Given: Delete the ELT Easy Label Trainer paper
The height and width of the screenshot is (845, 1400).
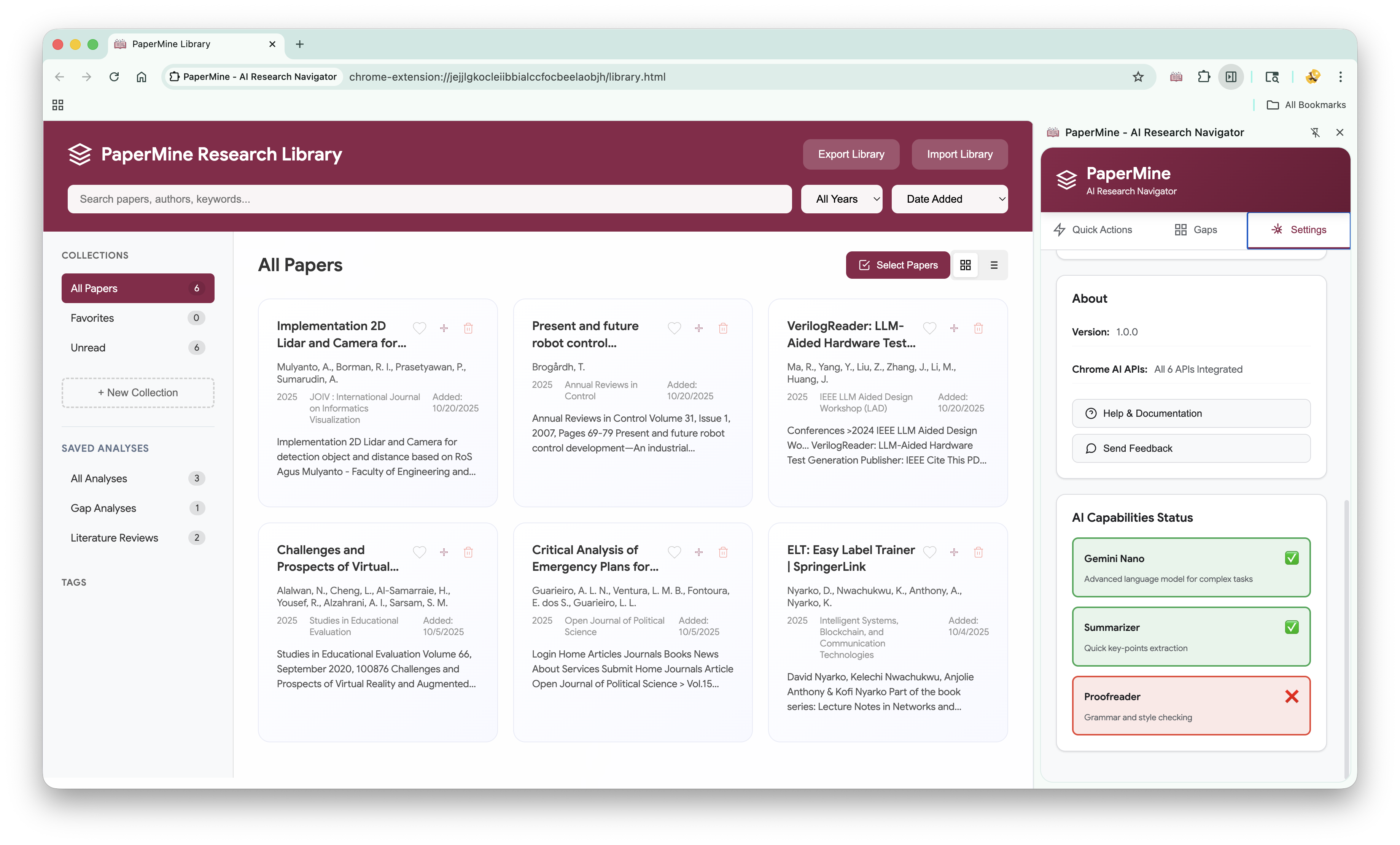Looking at the screenshot, I should click(x=978, y=552).
